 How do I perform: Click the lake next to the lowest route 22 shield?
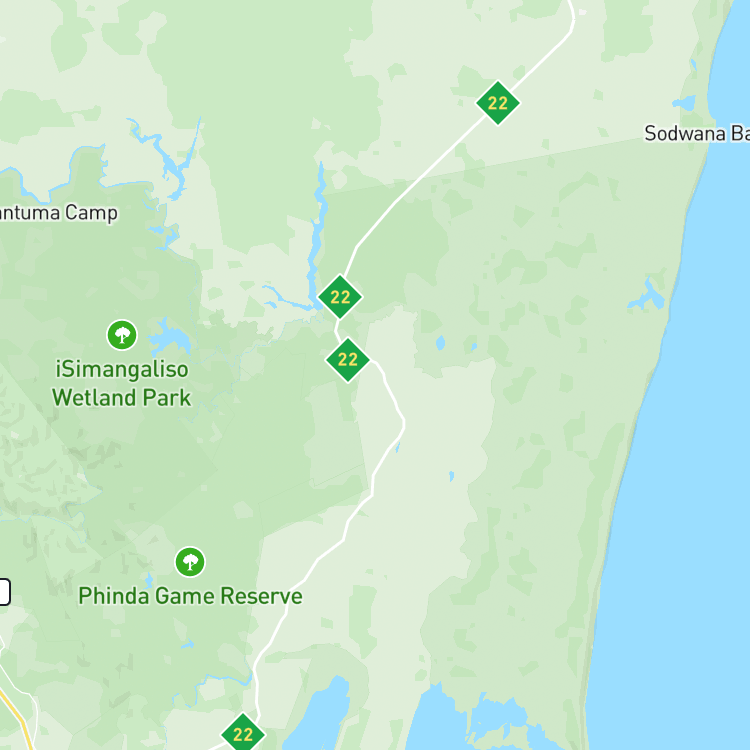tap(318, 717)
